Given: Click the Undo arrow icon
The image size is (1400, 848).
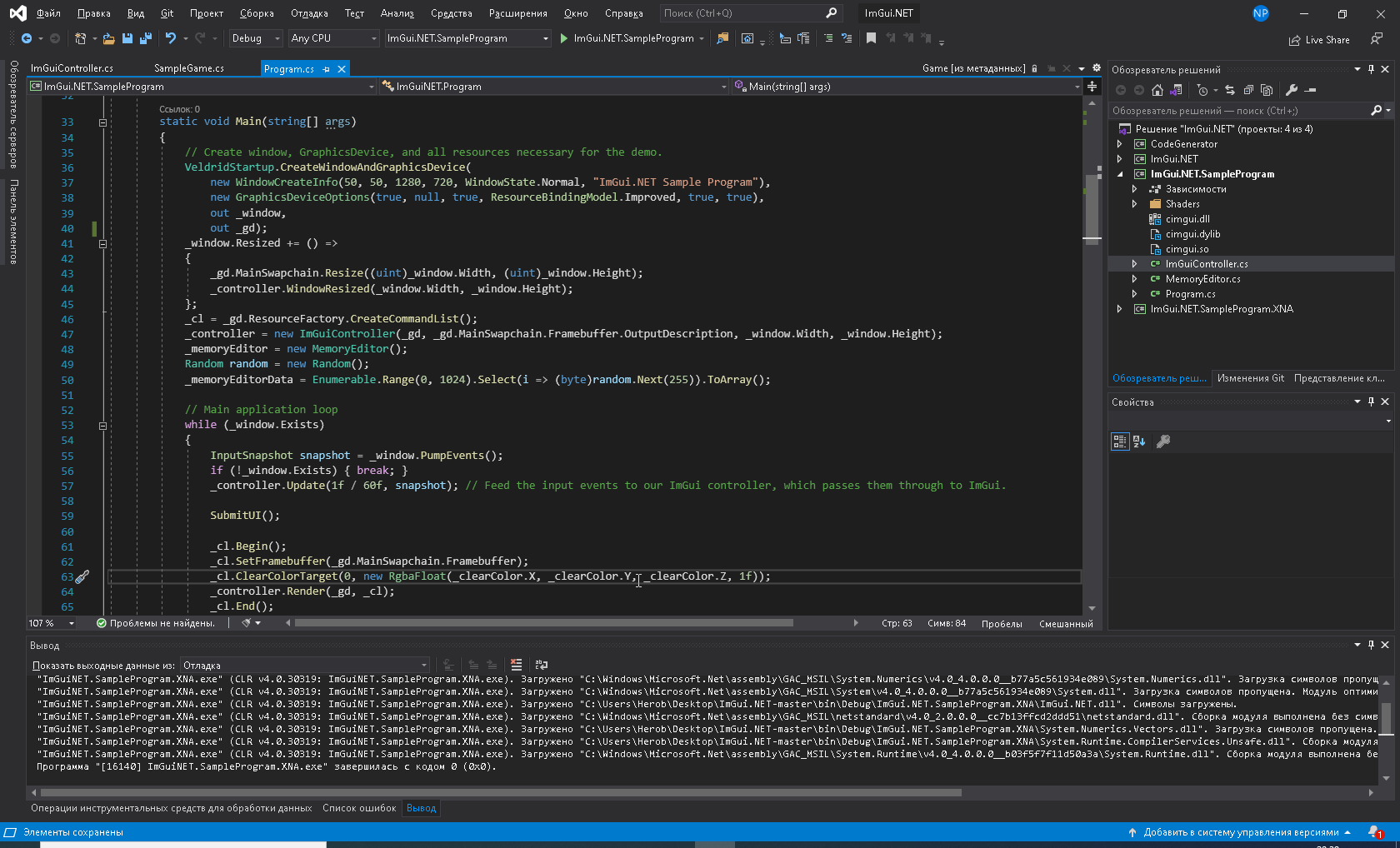Looking at the screenshot, I should click(x=171, y=38).
